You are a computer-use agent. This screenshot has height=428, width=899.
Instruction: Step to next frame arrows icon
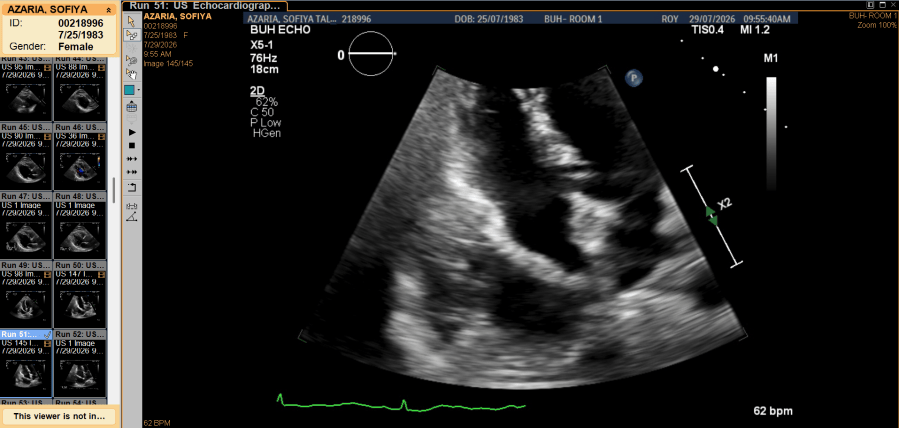[131, 172]
